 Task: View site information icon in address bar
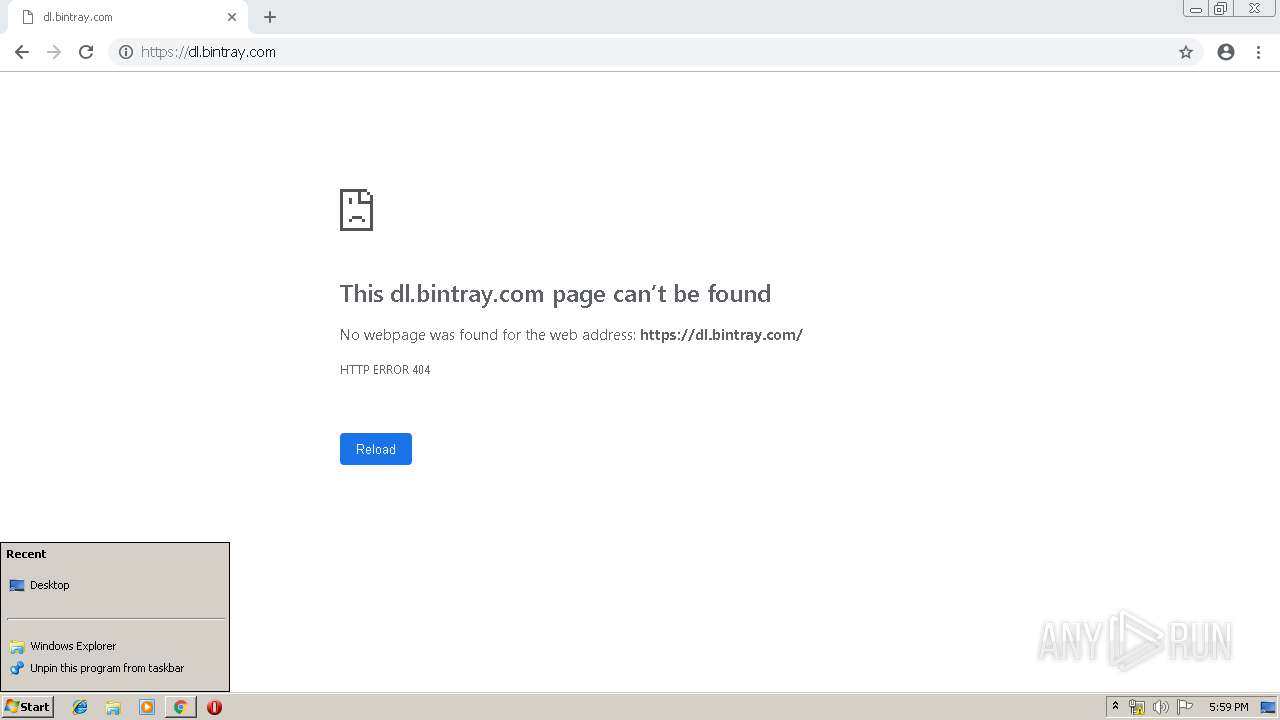click(126, 52)
